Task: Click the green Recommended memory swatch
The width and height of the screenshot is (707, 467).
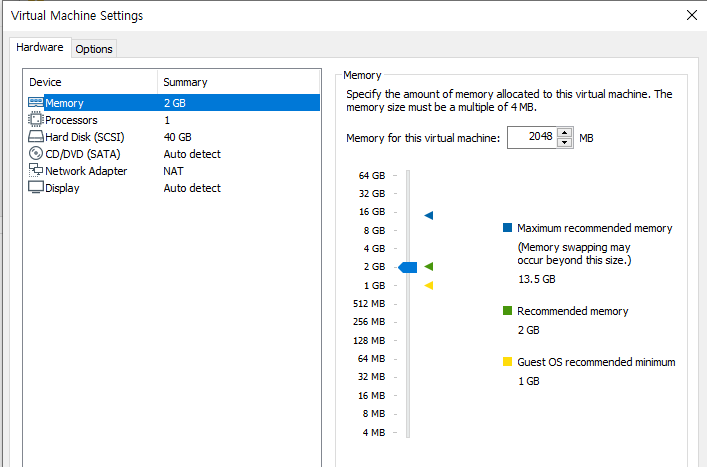Action: point(507,311)
